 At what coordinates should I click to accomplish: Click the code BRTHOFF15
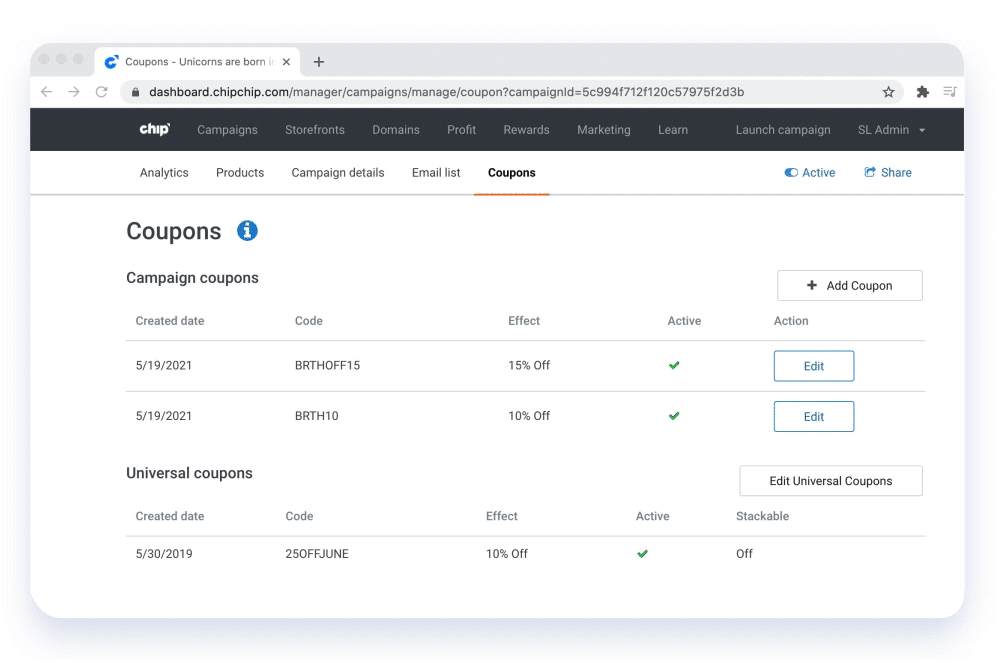[327, 365]
